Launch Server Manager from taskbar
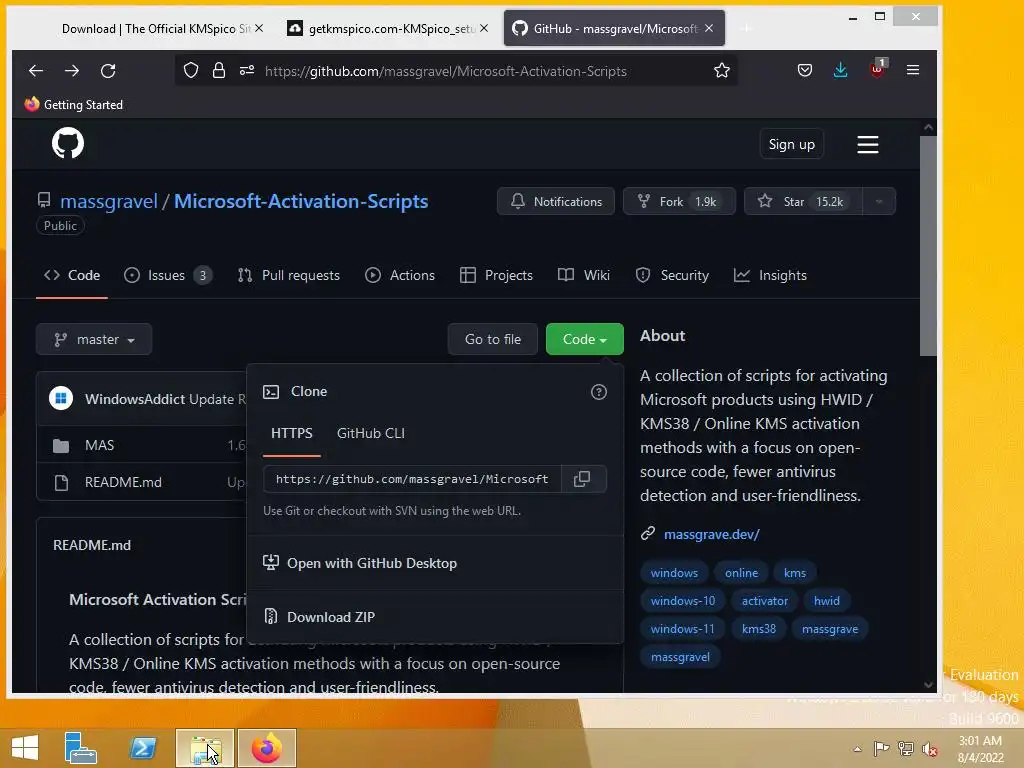The image size is (1024, 768). click(x=80, y=747)
